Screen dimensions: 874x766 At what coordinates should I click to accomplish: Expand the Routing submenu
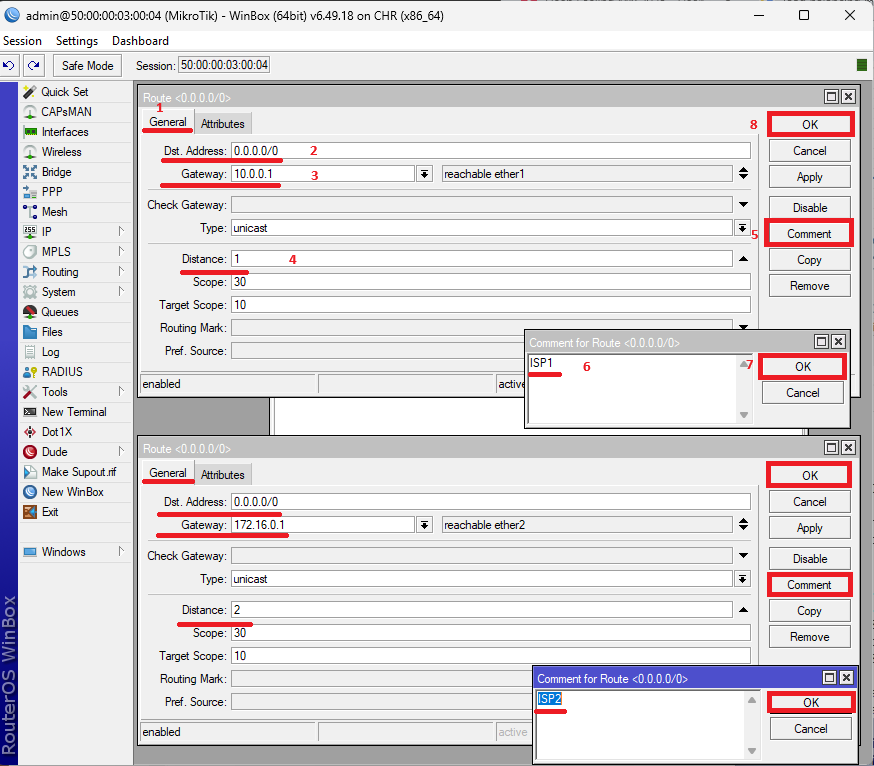[60, 272]
